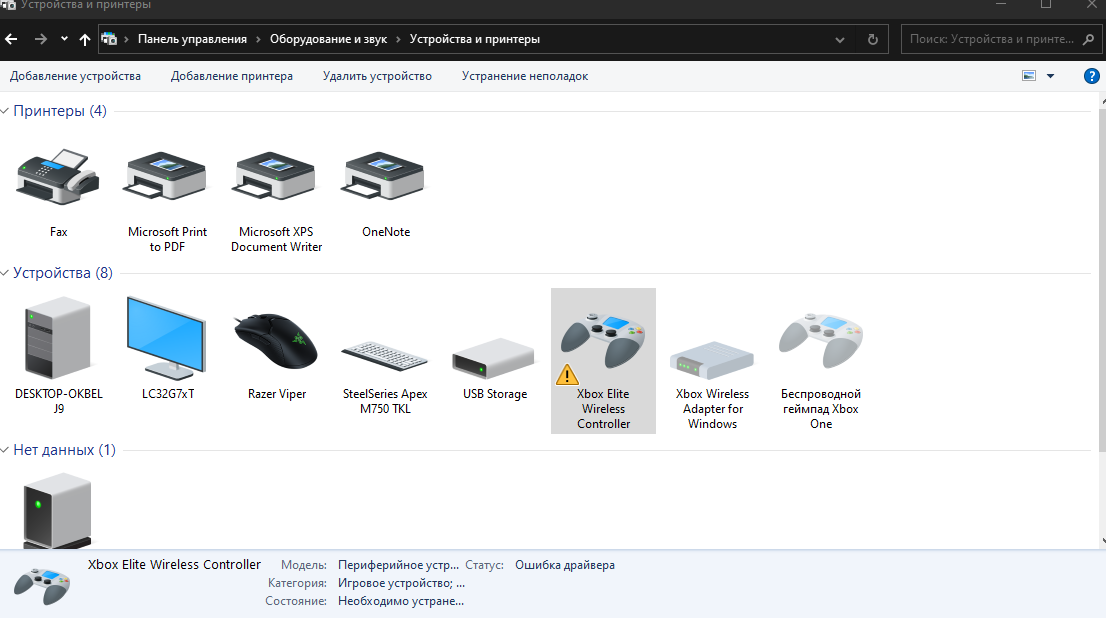The height and width of the screenshot is (618, 1106).
Task: Click the Игровое устройство; ... category value
Action: 401,583
